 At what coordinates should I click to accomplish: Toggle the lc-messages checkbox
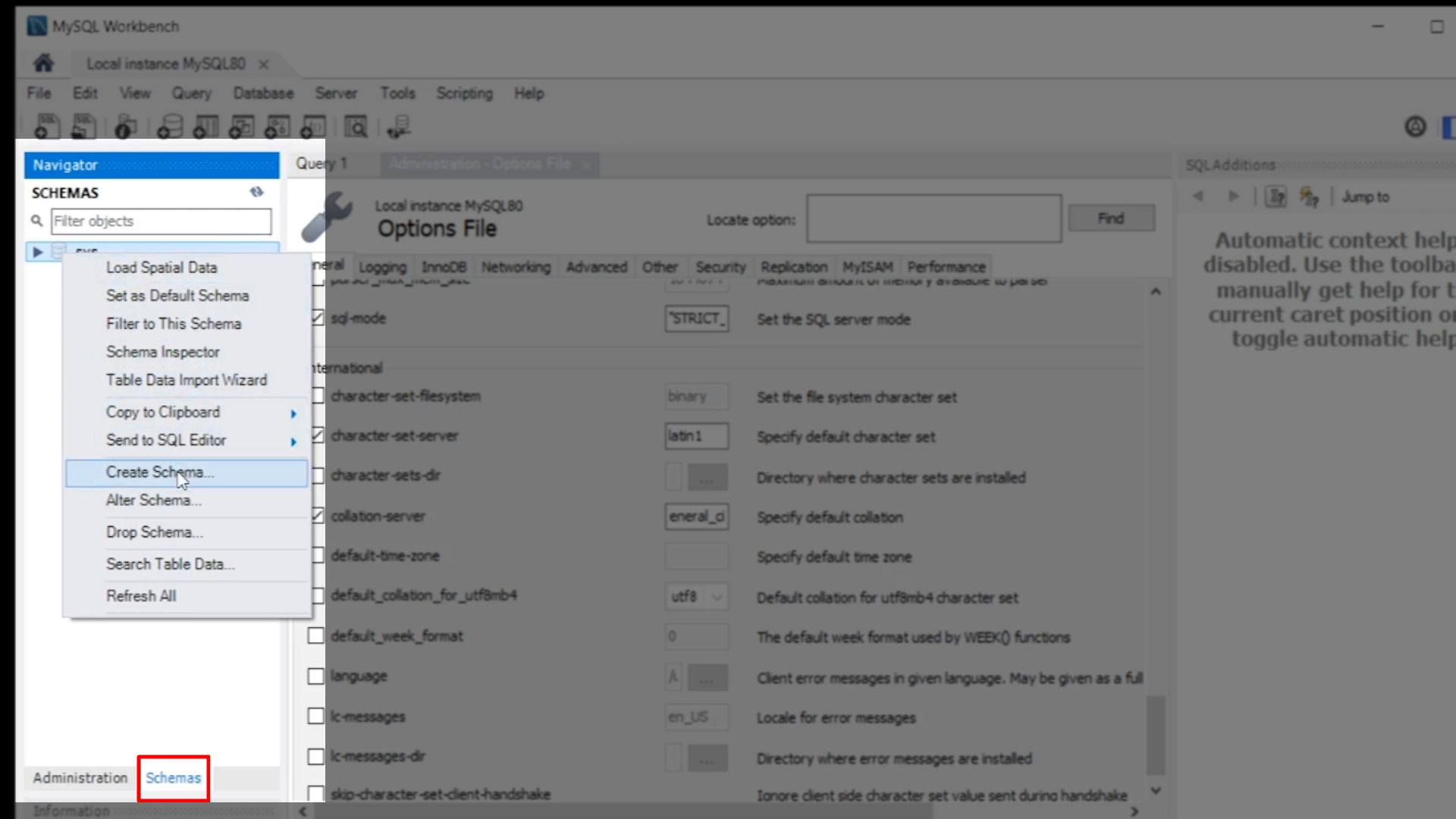click(315, 717)
